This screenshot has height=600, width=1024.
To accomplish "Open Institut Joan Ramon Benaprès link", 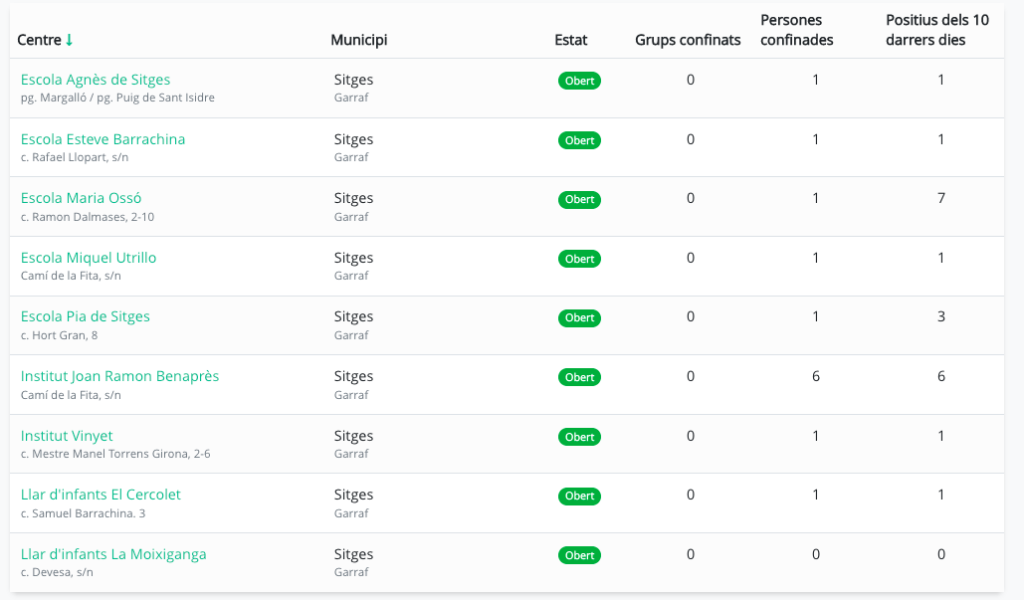I will click(x=119, y=377).
